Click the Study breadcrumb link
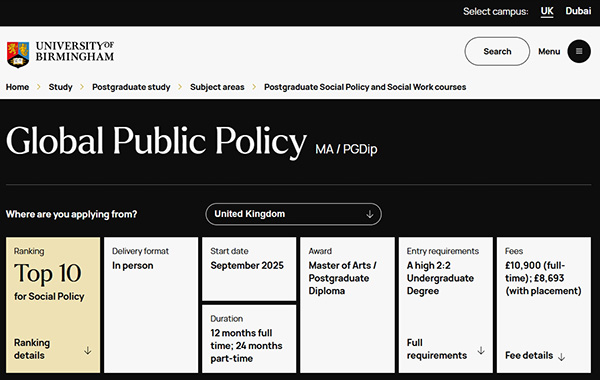The image size is (600, 380). pos(60,87)
